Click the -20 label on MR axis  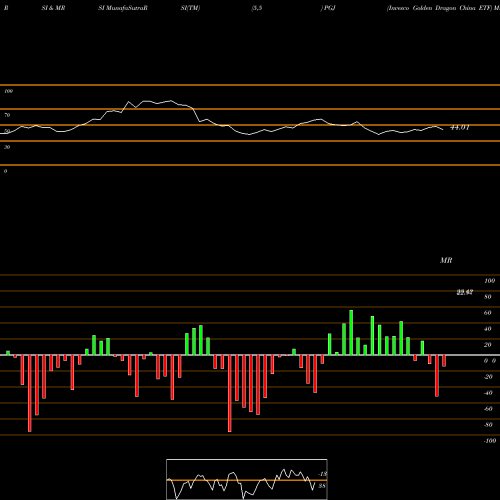pyautogui.click(x=488, y=377)
